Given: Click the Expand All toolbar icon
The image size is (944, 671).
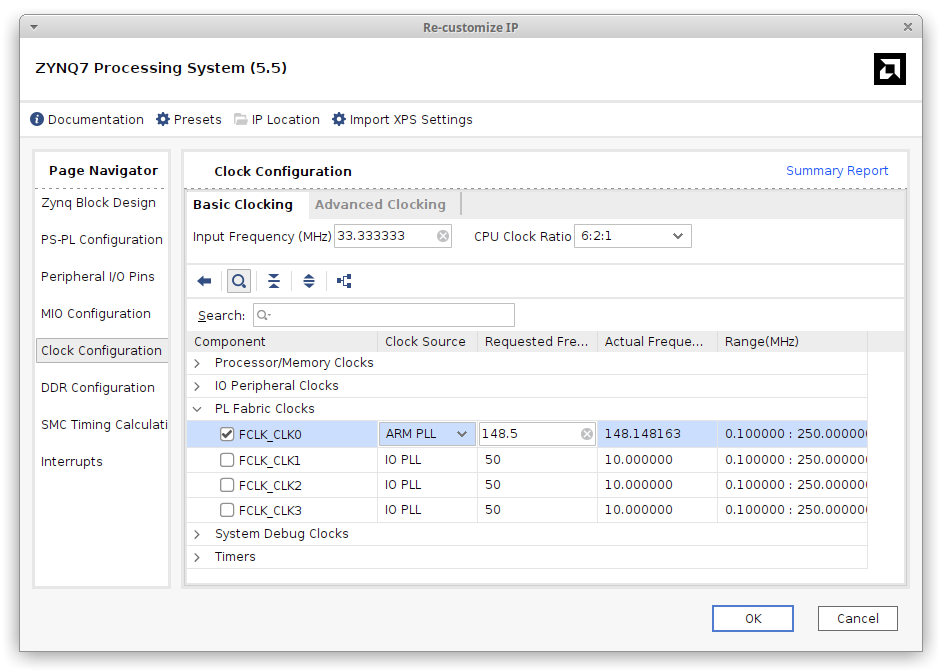Looking at the screenshot, I should (x=309, y=281).
